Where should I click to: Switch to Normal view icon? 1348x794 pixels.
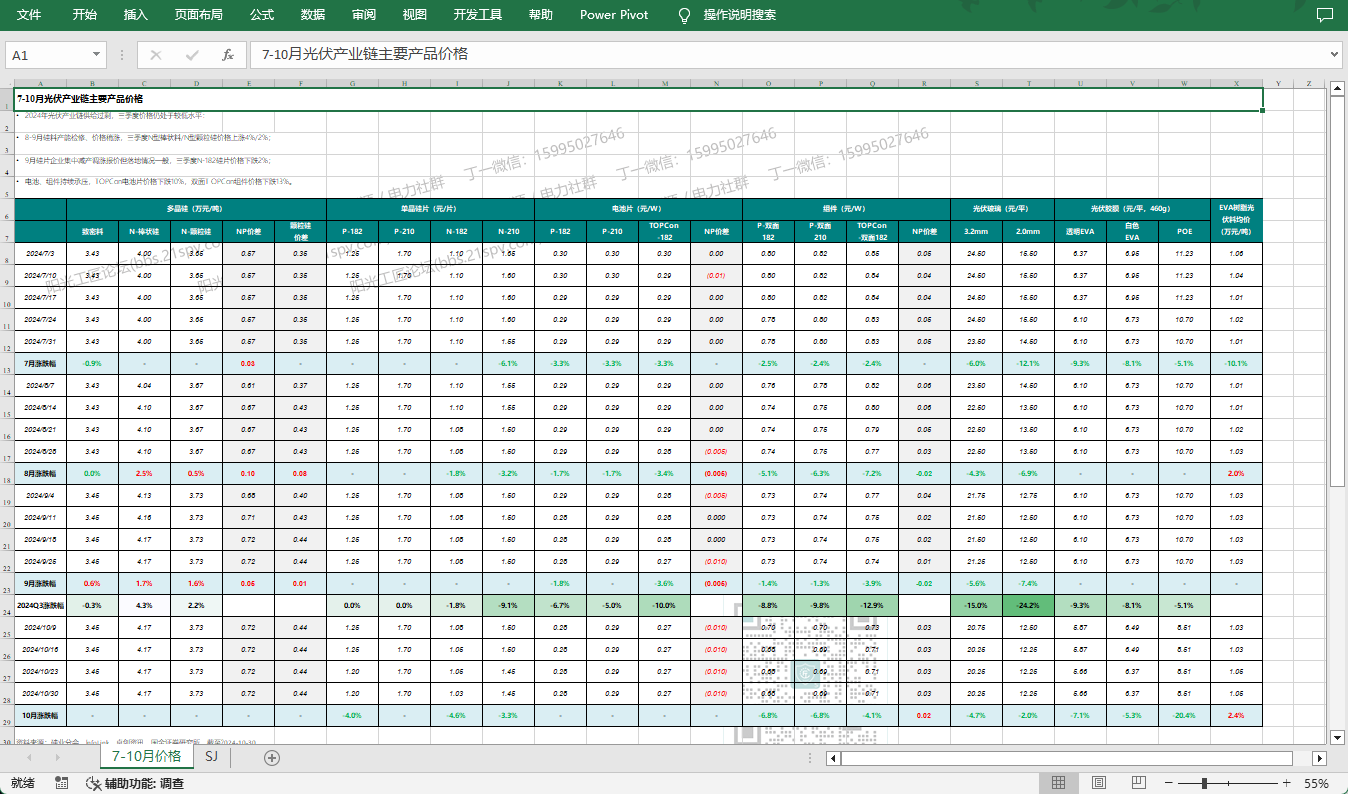[1059, 783]
